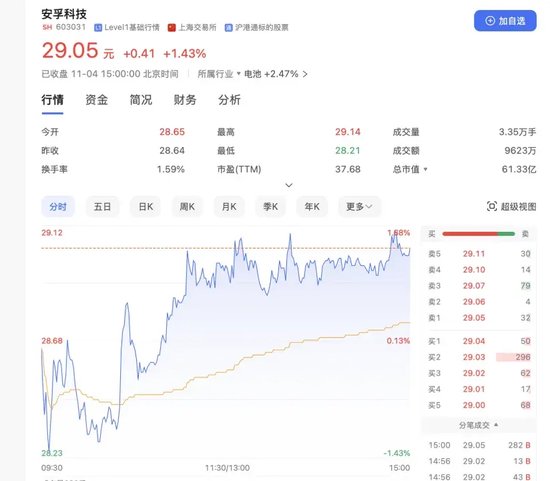The width and height of the screenshot is (550, 481).
Task: Click the 卖2 price 29.06
Action: pos(474,302)
